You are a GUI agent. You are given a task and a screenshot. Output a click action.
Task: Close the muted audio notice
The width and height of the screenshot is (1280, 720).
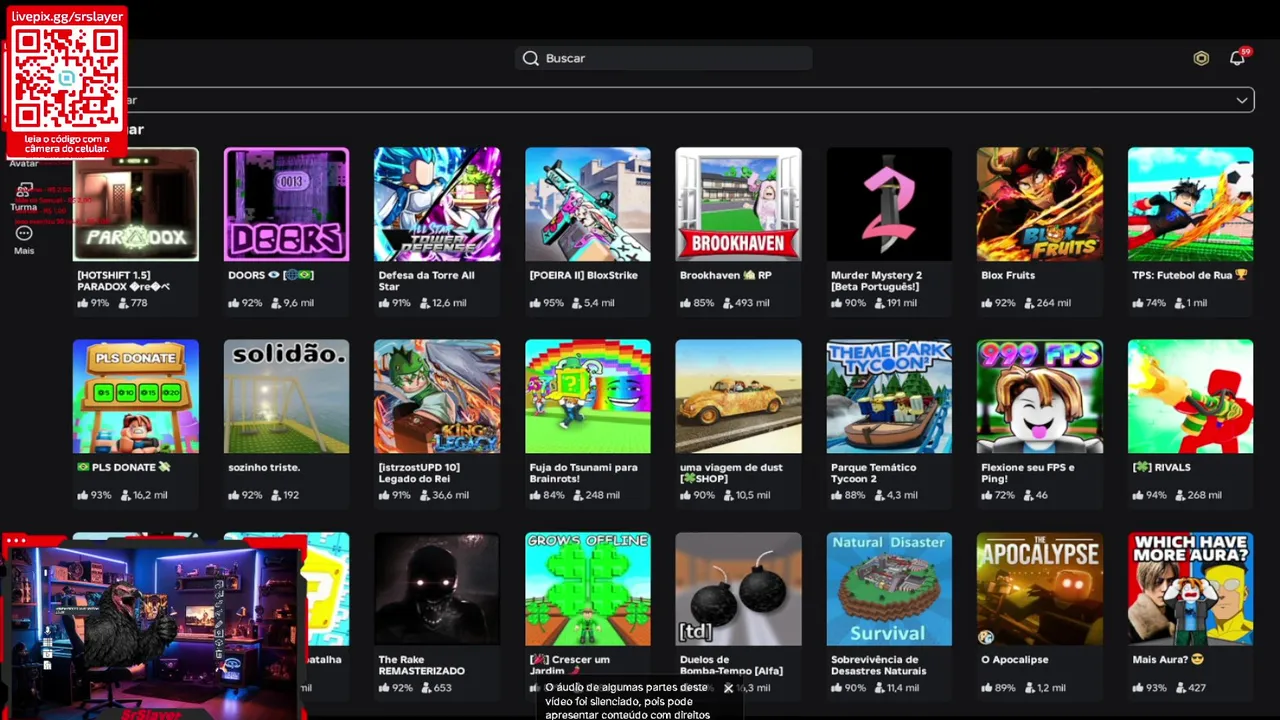click(728, 688)
